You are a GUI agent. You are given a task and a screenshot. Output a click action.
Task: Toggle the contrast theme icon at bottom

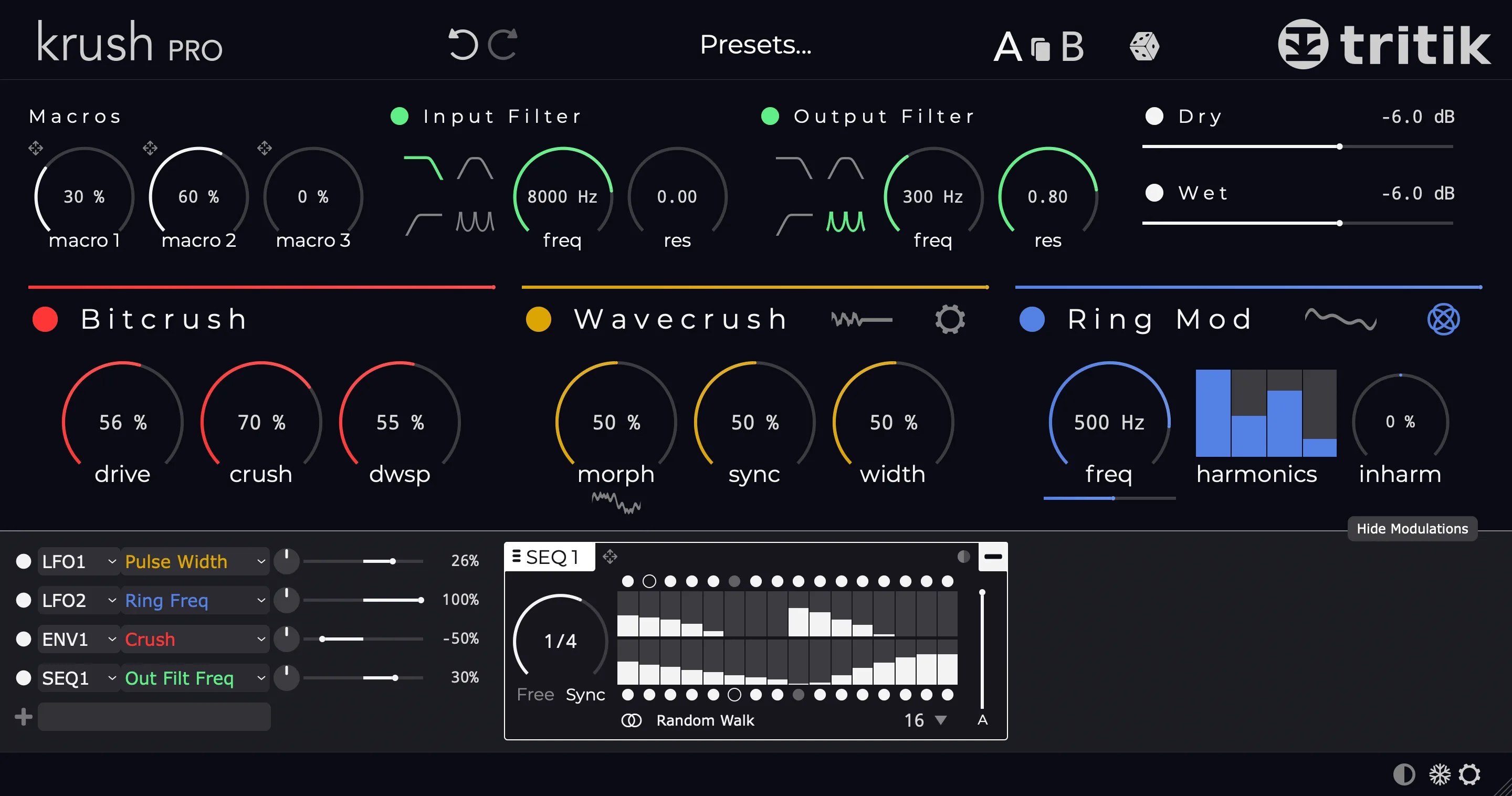tap(1404, 774)
